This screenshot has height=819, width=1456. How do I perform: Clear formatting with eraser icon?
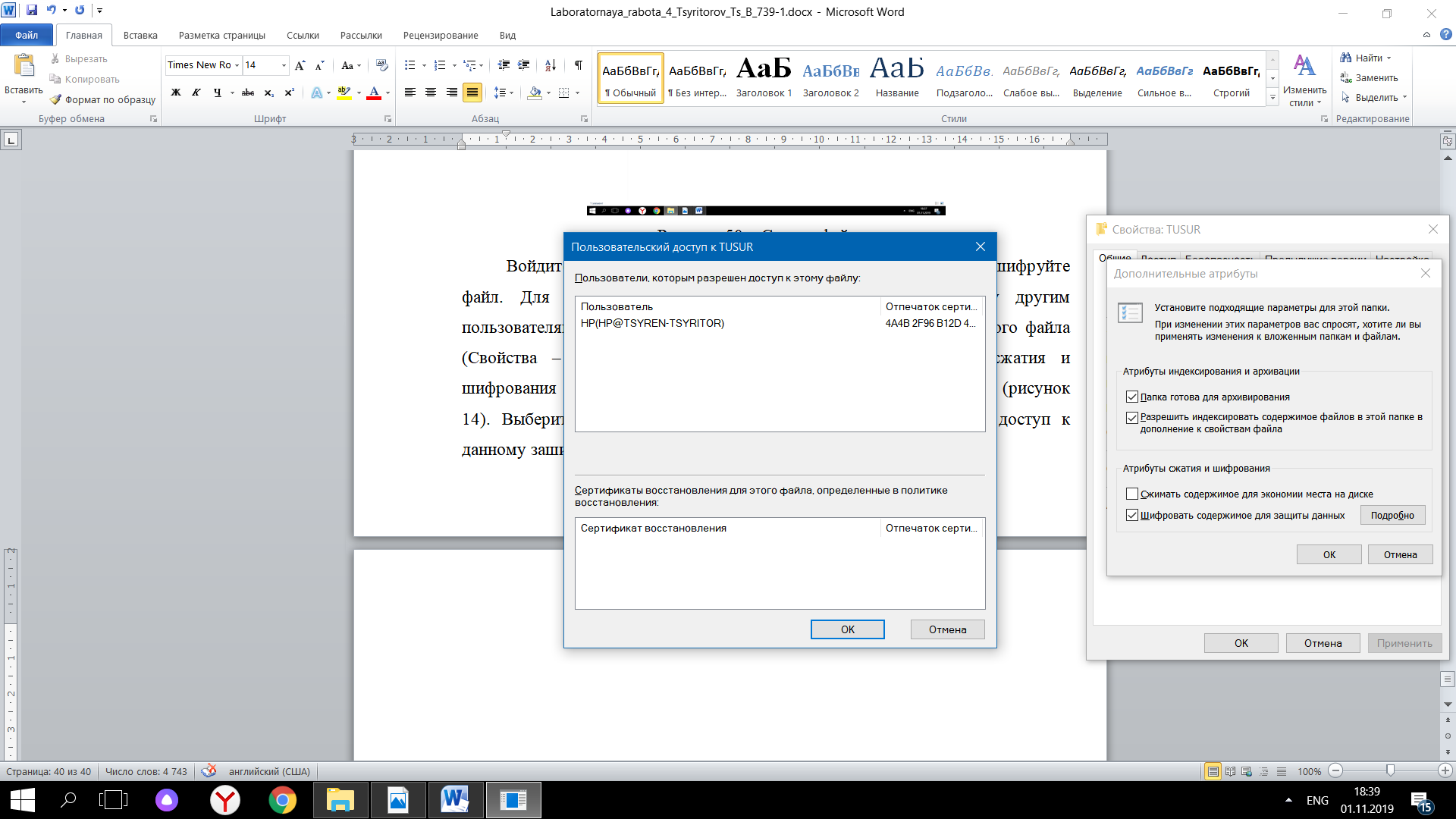pyautogui.click(x=381, y=65)
